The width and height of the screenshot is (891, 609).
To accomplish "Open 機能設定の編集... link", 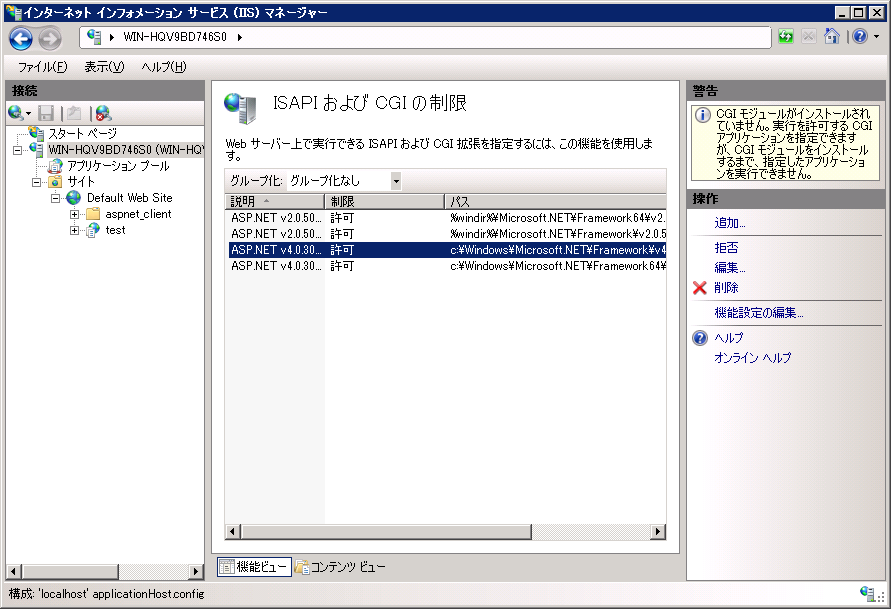I will [x=759, y=313].
